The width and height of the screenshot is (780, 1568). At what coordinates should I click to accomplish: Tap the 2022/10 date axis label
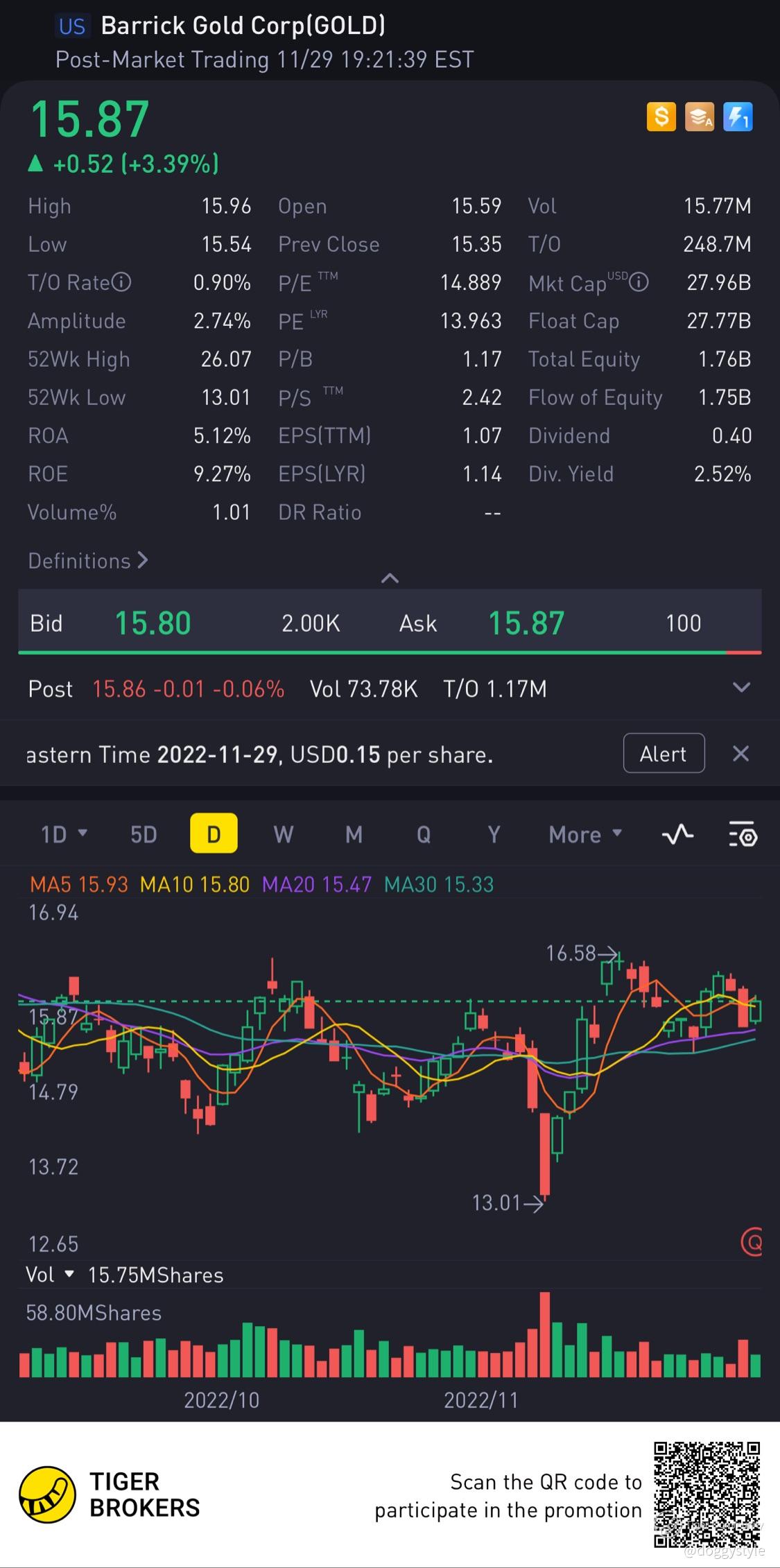click(222, 1399)
